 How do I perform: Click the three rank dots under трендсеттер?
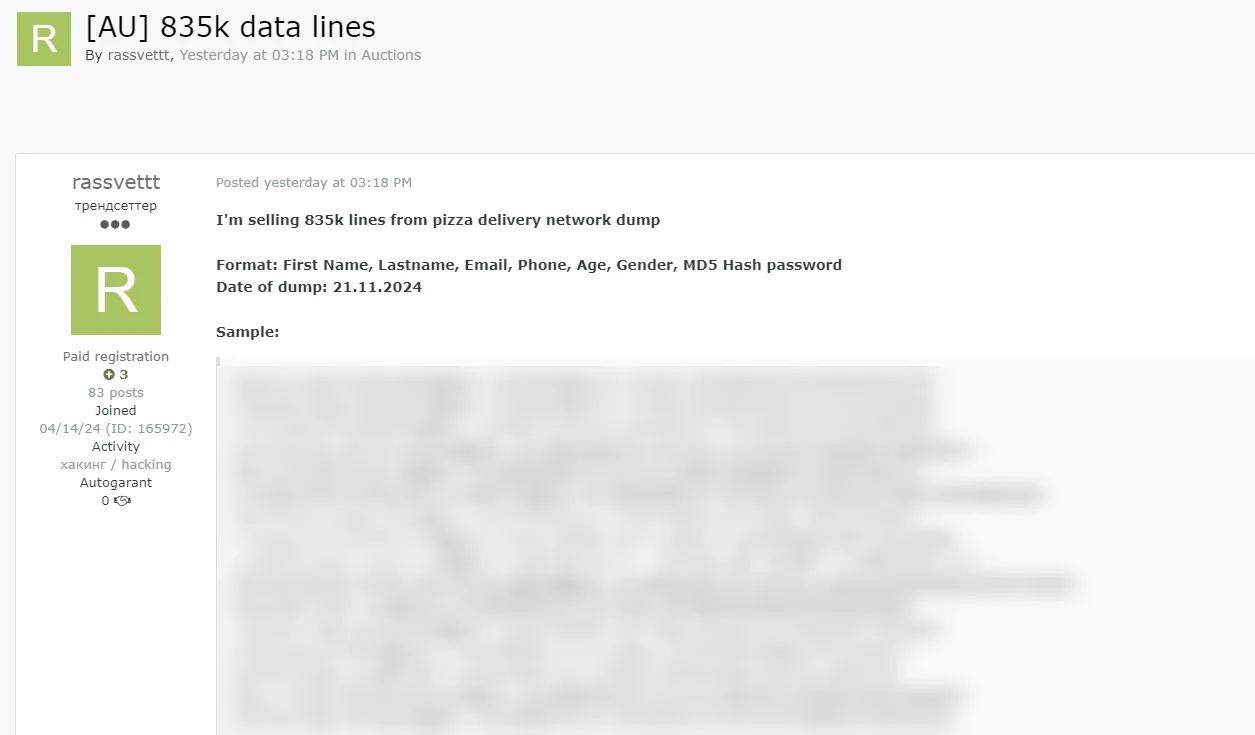point(116,224)
